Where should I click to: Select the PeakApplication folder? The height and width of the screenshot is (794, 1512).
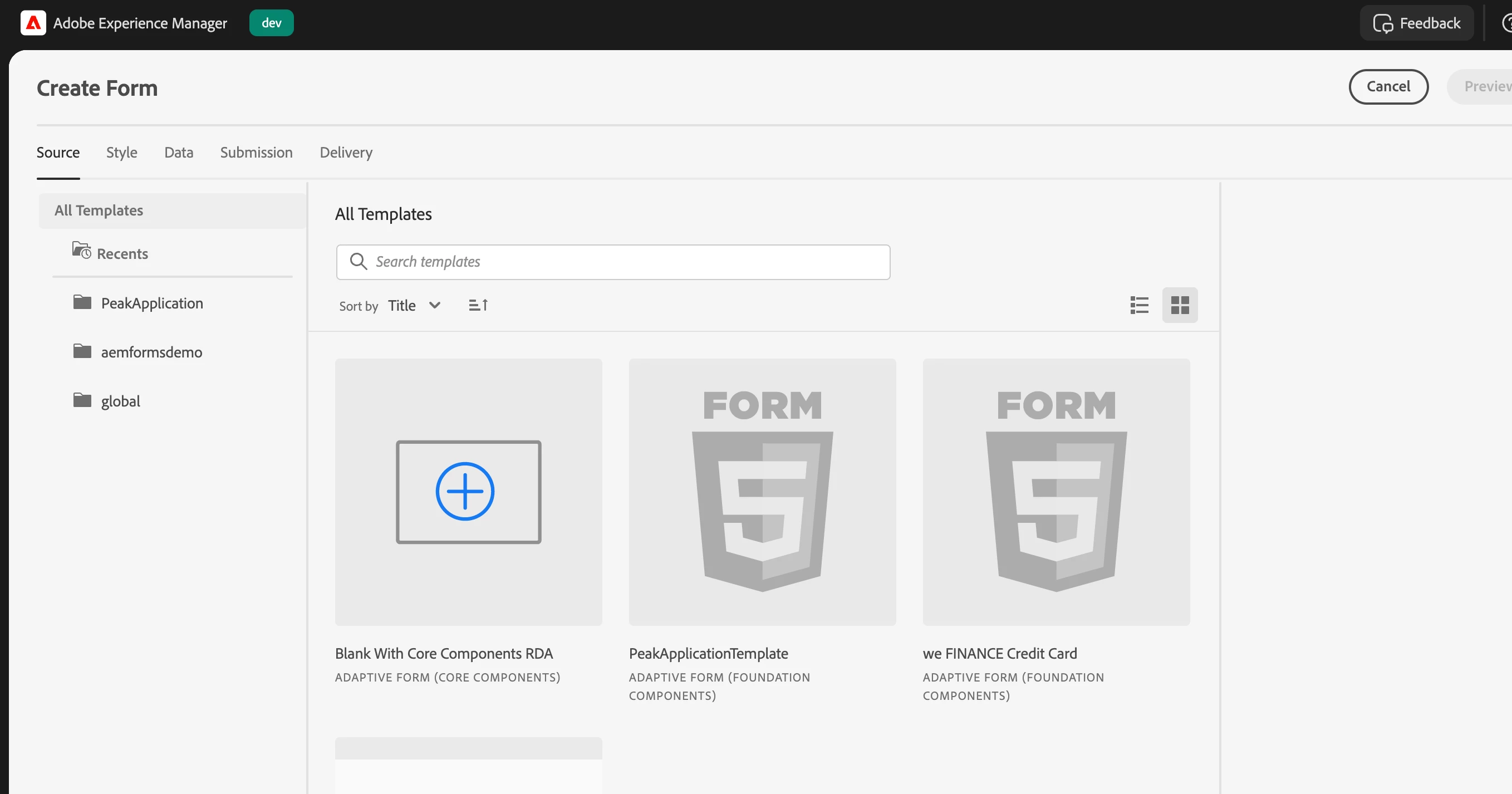pyautogui.click(x=151, y=303)
